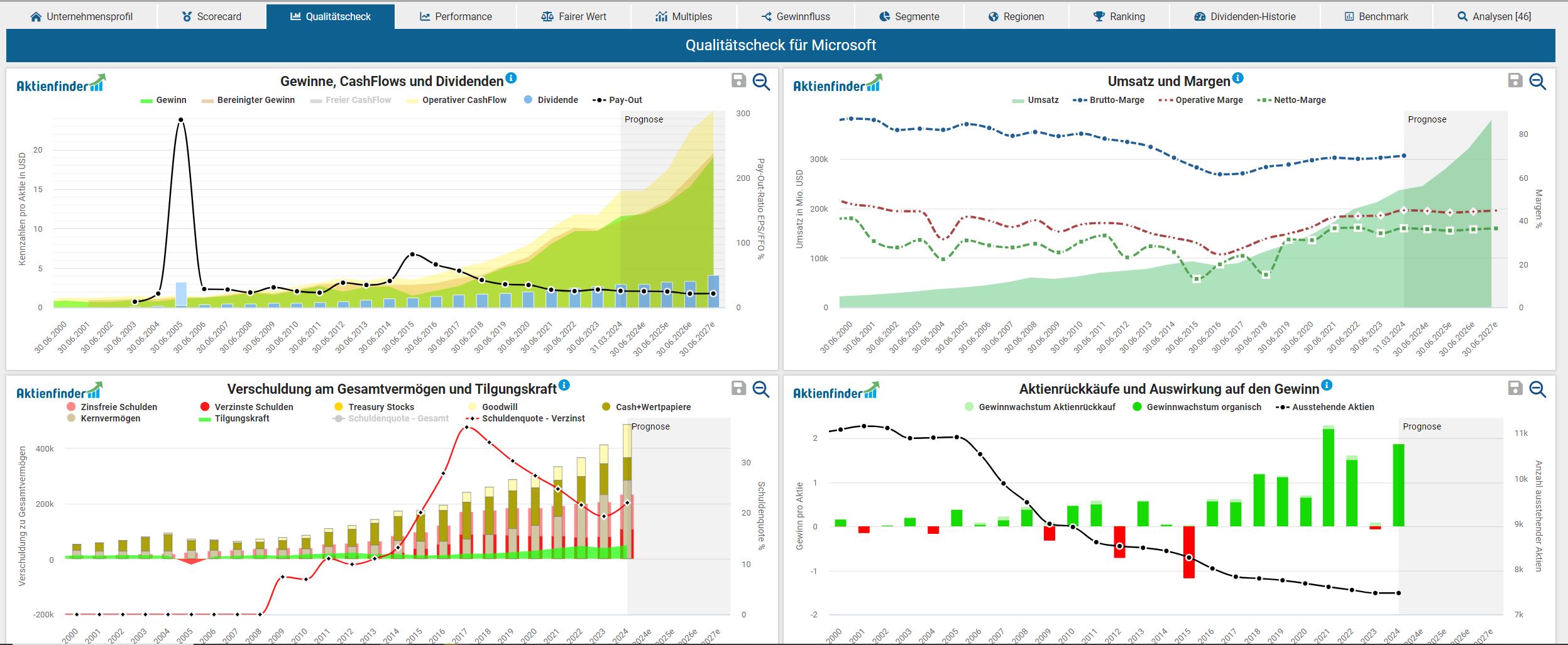Toggle the Dividende legend entry

click(551, 100)
